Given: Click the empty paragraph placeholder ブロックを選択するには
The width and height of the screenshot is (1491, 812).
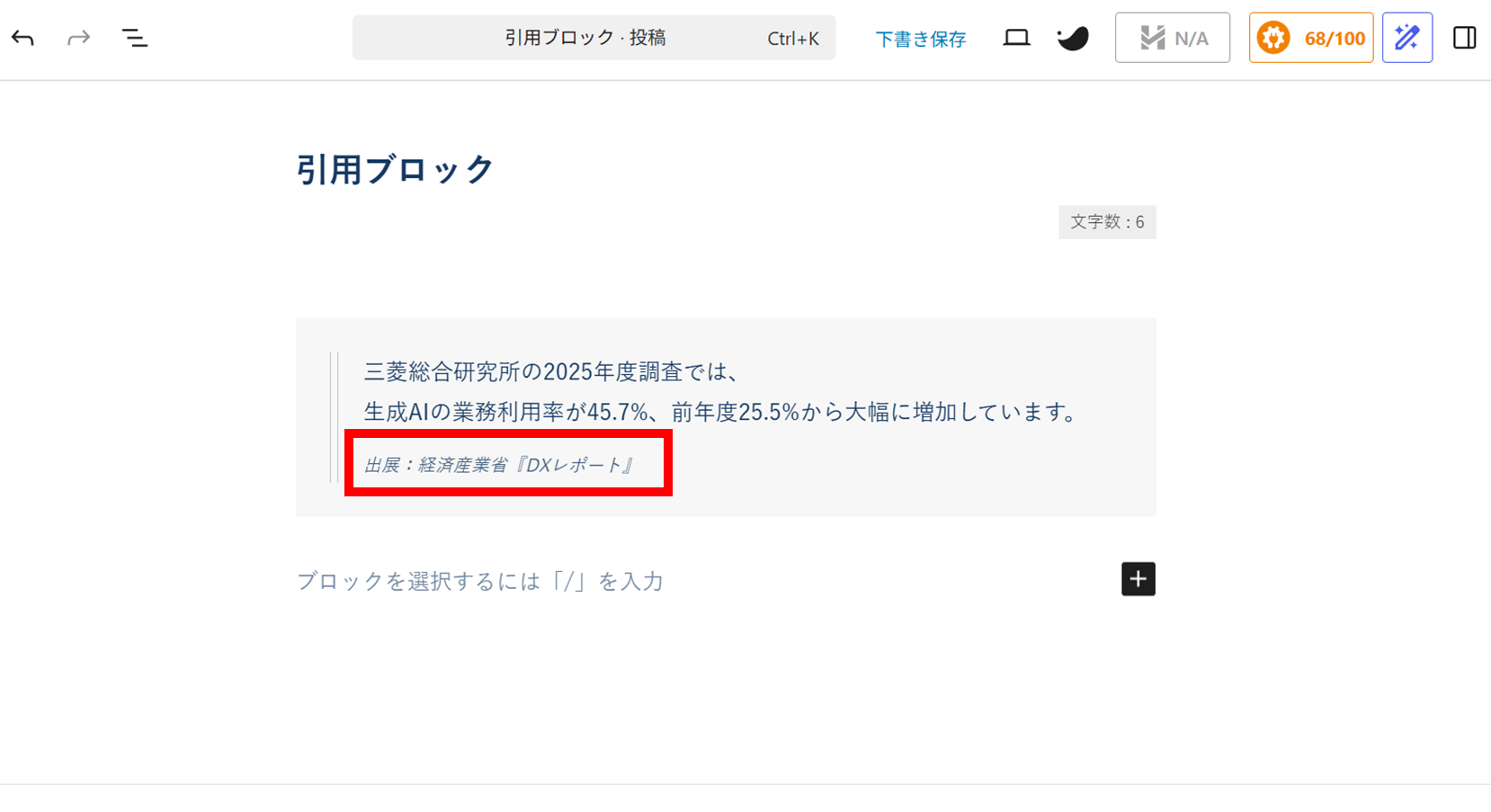Looking at the screenshot, I should 480,581.
